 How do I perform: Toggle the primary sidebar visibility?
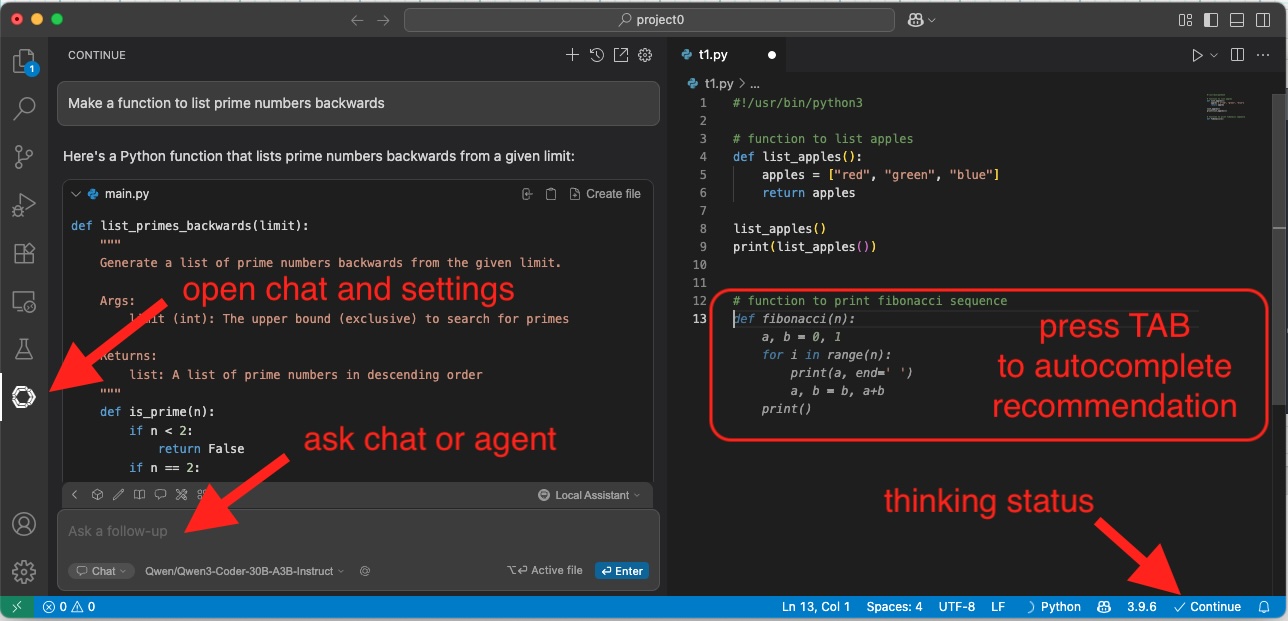[1211, 20]
